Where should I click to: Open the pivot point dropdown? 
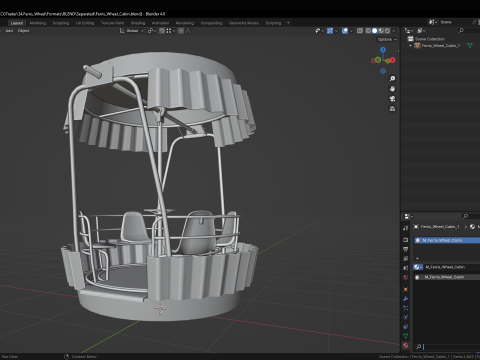pyautogui.click(x=152, y=31)
